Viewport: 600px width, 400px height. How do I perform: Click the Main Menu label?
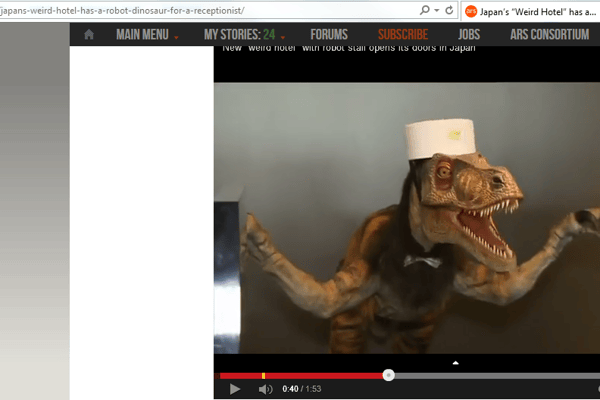pos(142,35)
